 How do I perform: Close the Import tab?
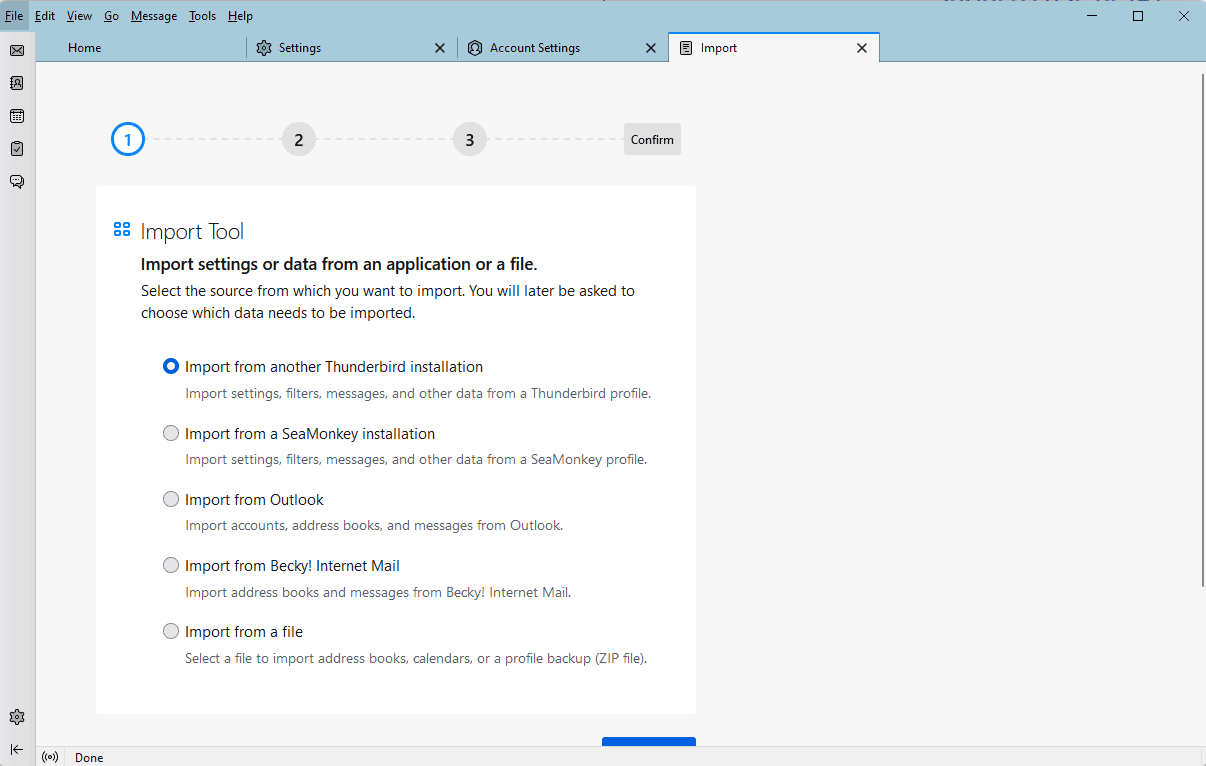(862, 48)
